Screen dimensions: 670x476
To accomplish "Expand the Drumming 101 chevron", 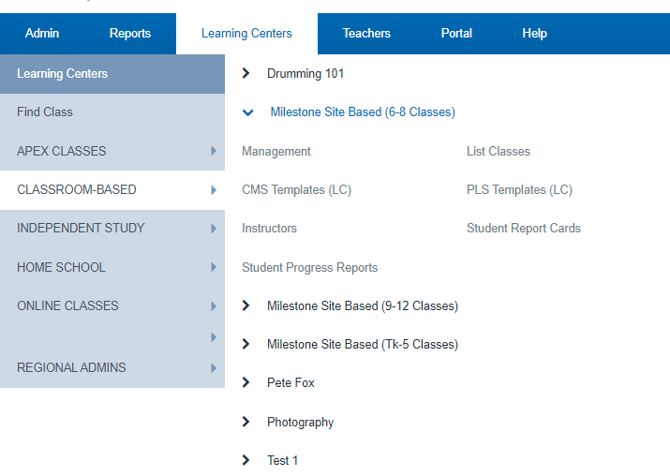I will click(x=246, y=74).
